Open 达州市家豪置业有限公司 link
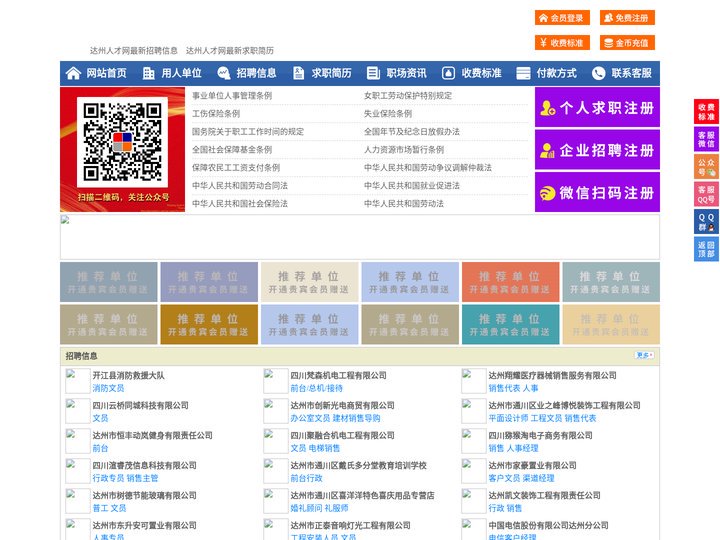The height and width of the screenshot is (540, 720). (x=532, y=465)
